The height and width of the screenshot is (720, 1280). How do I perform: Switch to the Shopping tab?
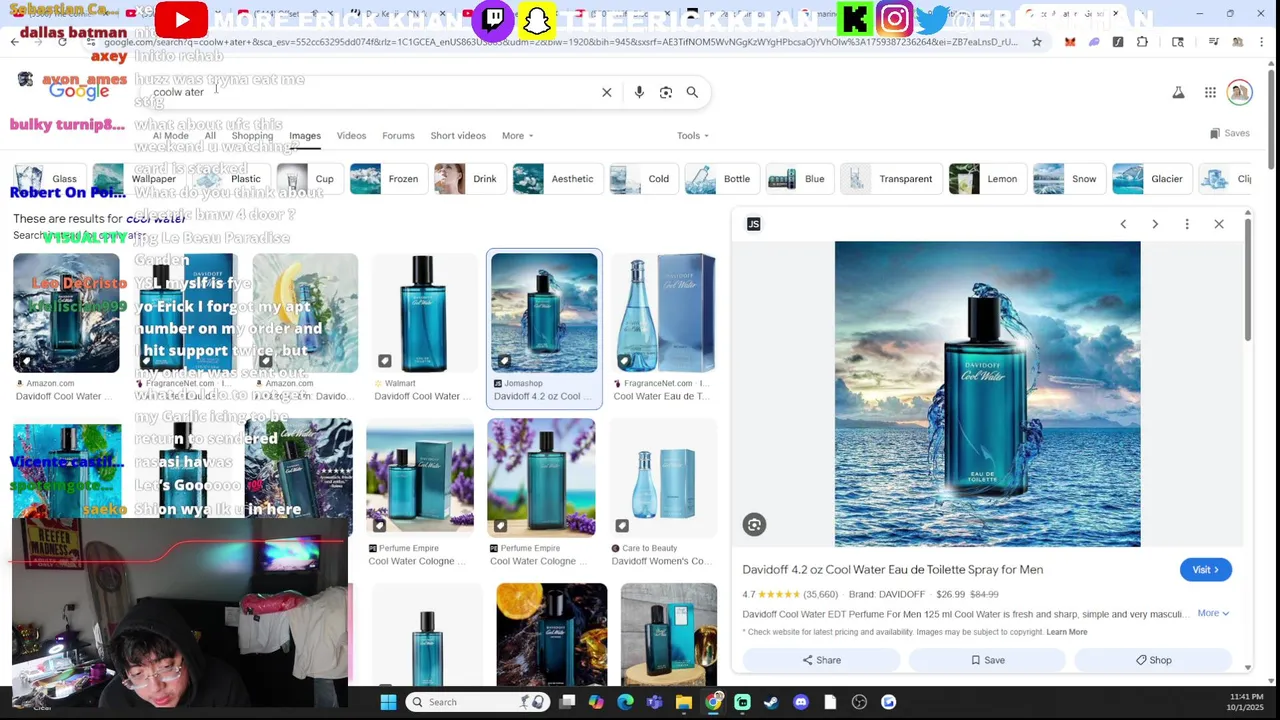[x=252, y=136]
